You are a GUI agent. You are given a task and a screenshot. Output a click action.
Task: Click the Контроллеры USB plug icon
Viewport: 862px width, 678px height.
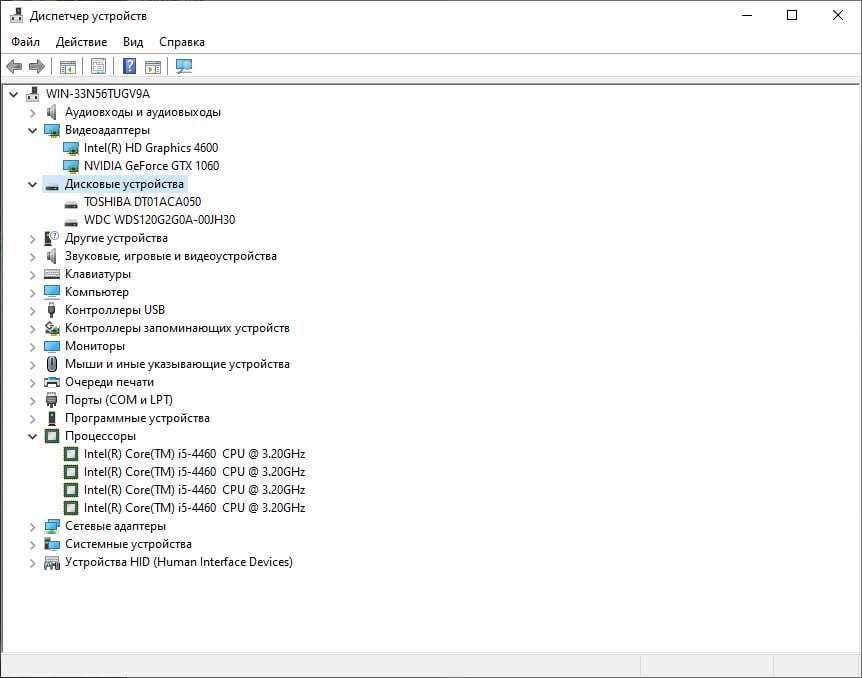(52, 310)
